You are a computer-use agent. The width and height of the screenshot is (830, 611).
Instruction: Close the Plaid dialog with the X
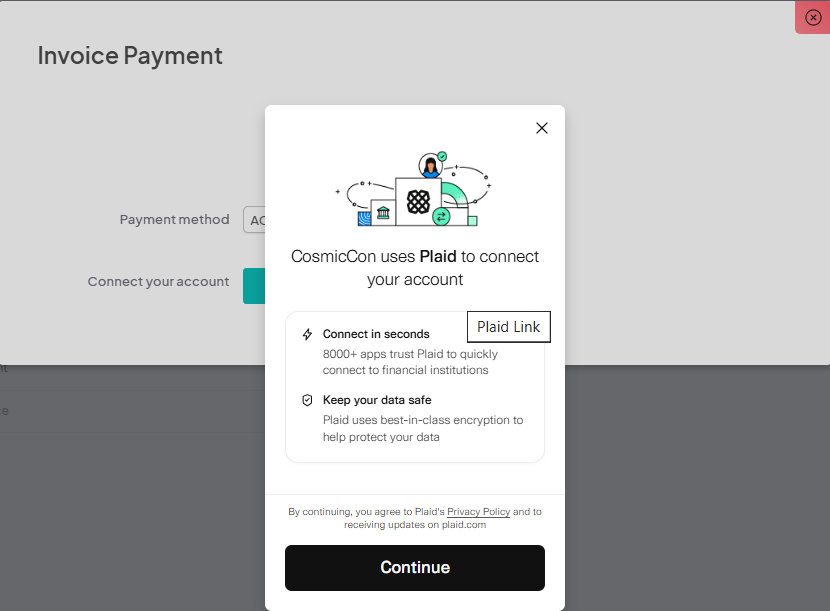coord(542,128)
